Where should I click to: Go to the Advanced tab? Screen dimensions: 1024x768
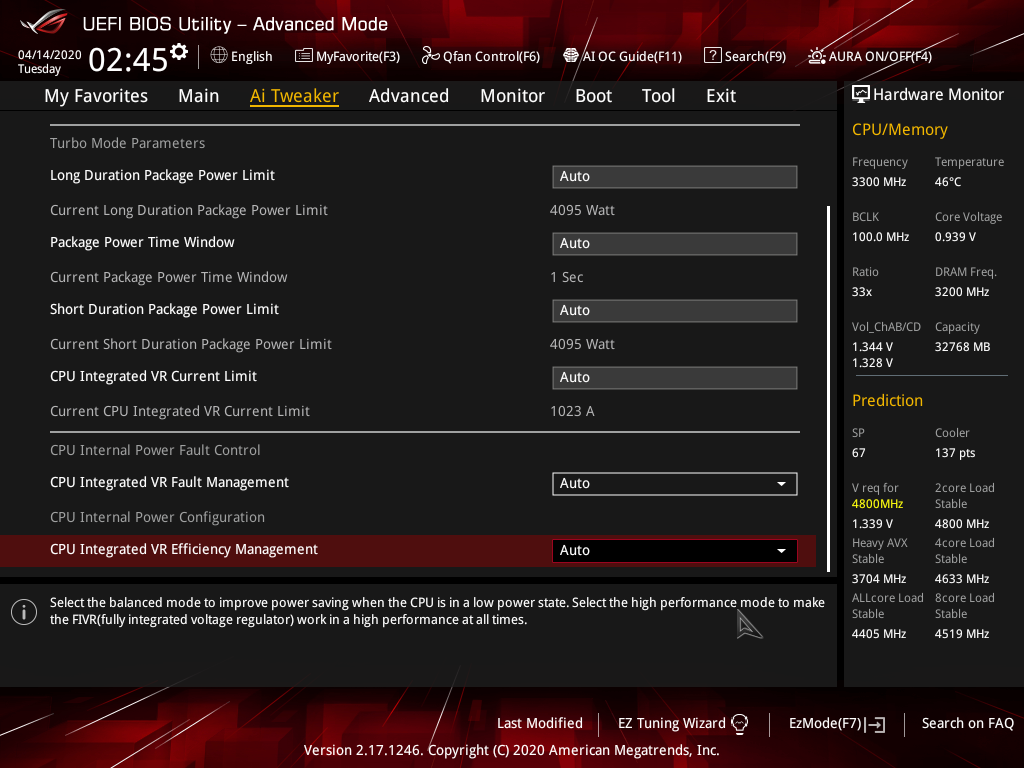pos(409,96)
